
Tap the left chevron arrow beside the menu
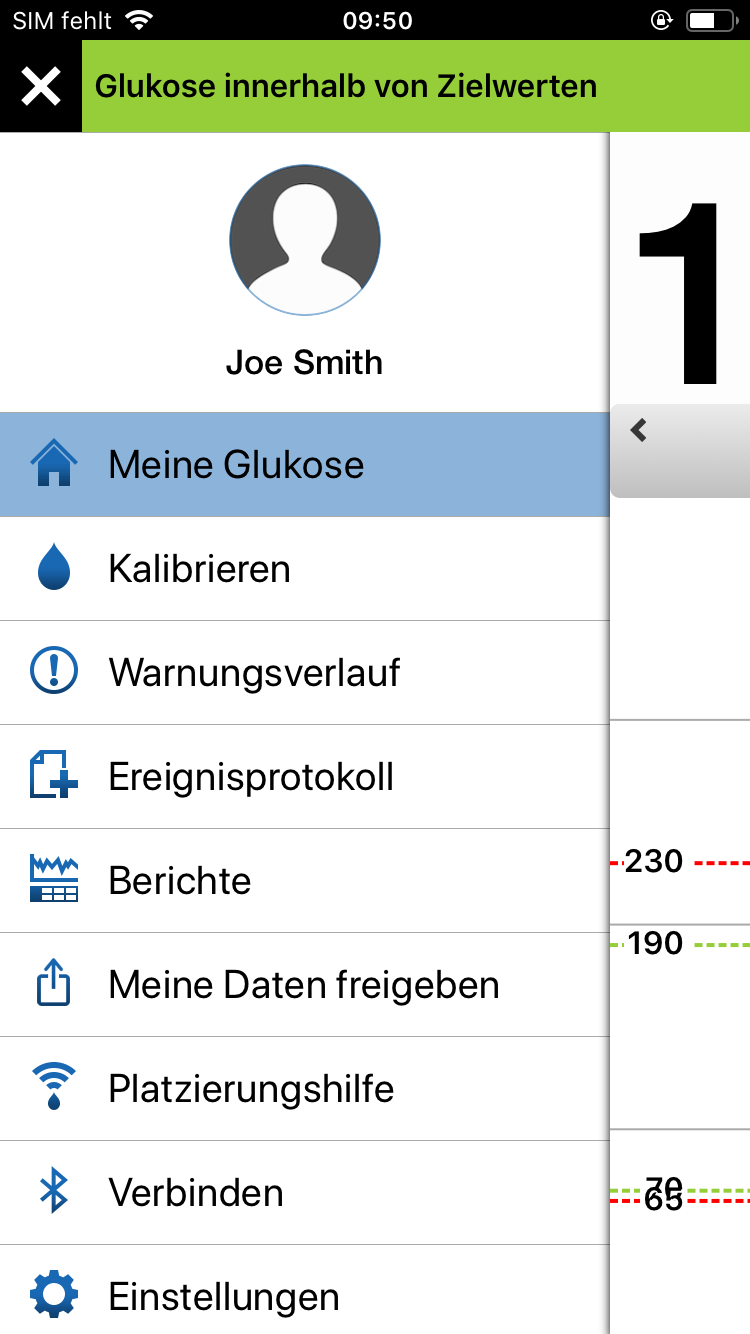point(639,431)
